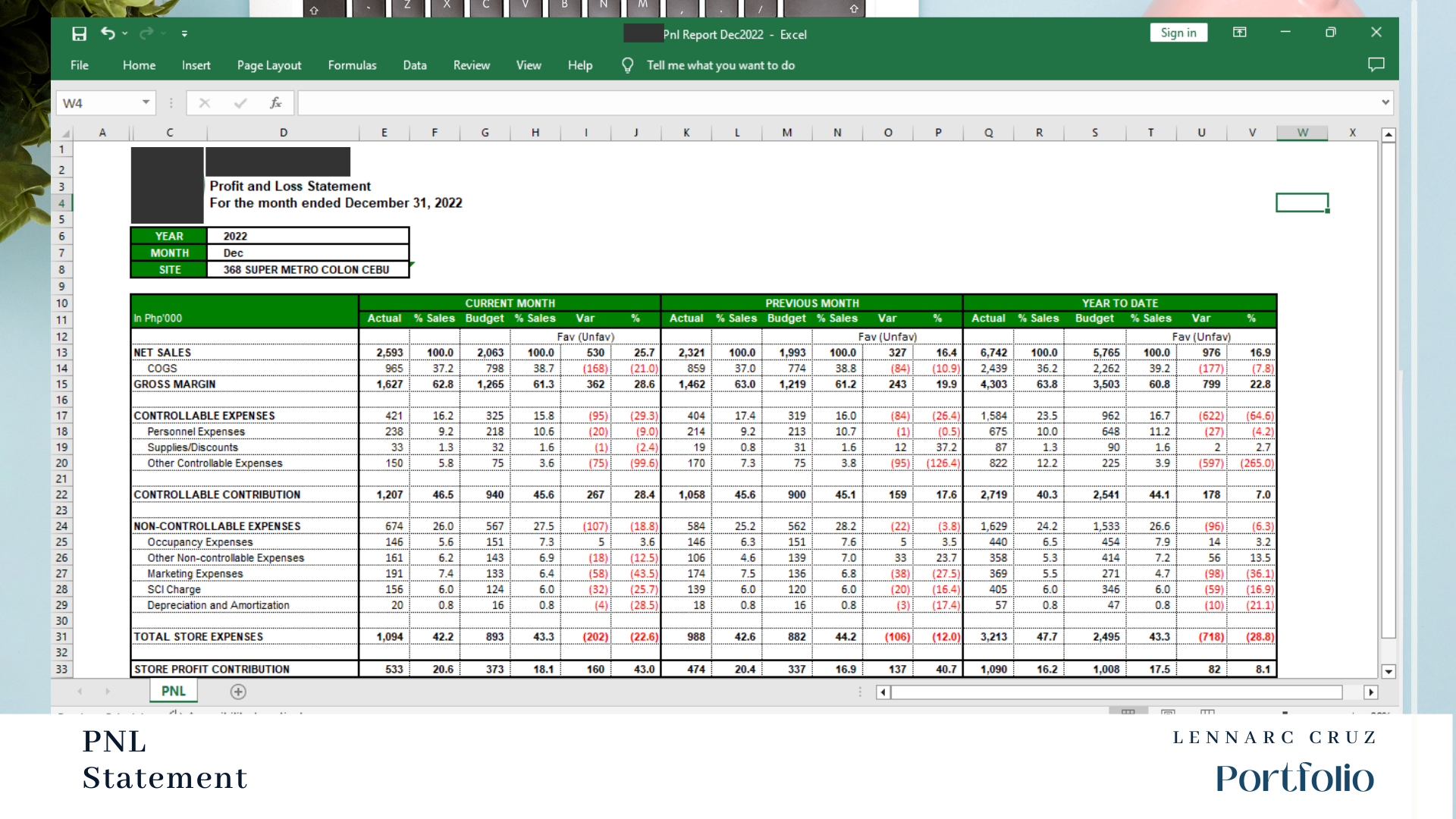Click next sheet navigation arrow
Screen dimensions: 1456x819
tap(108, 692)
